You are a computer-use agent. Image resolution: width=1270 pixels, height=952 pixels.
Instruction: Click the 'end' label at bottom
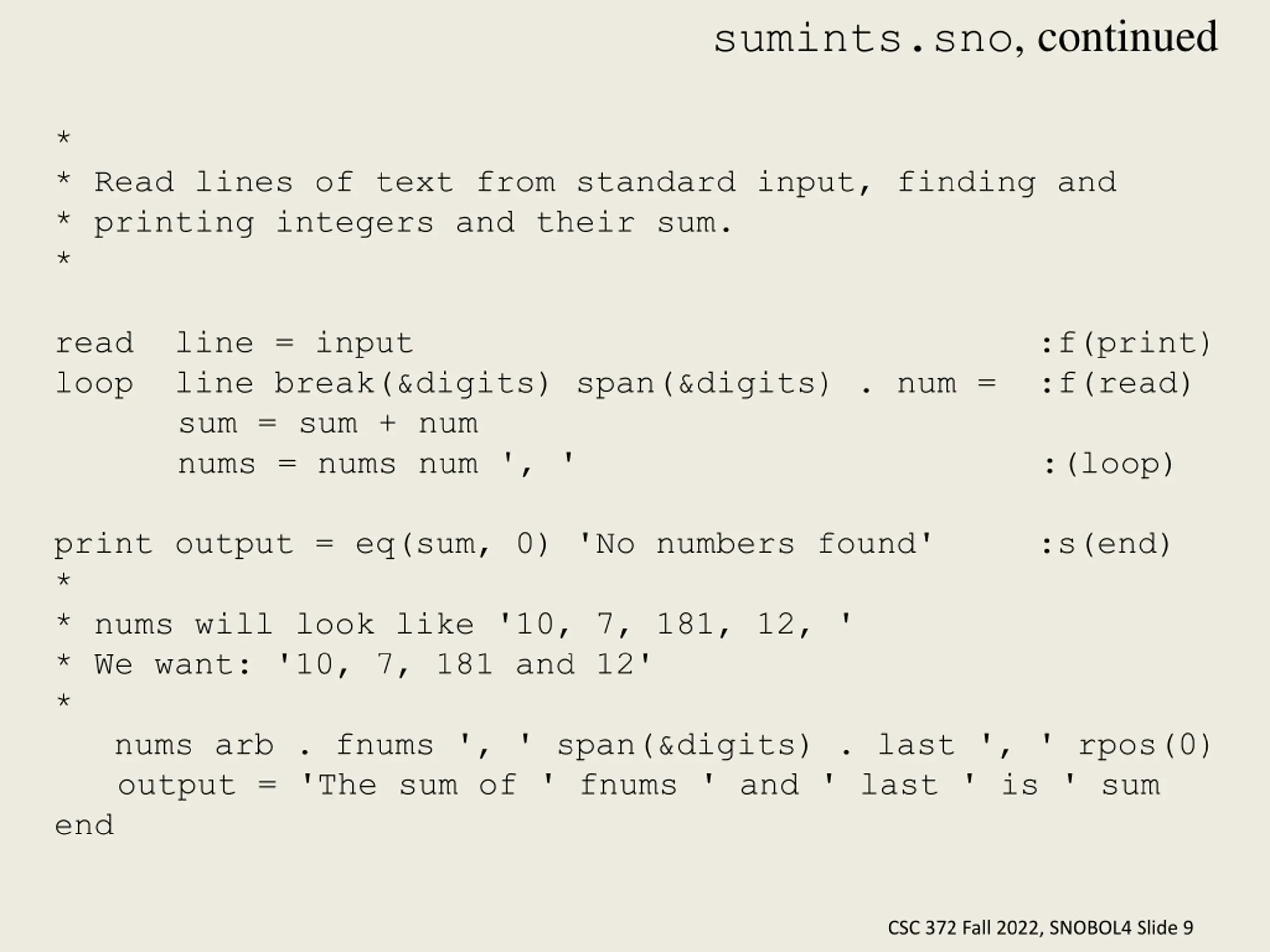[x=84, y=825]
